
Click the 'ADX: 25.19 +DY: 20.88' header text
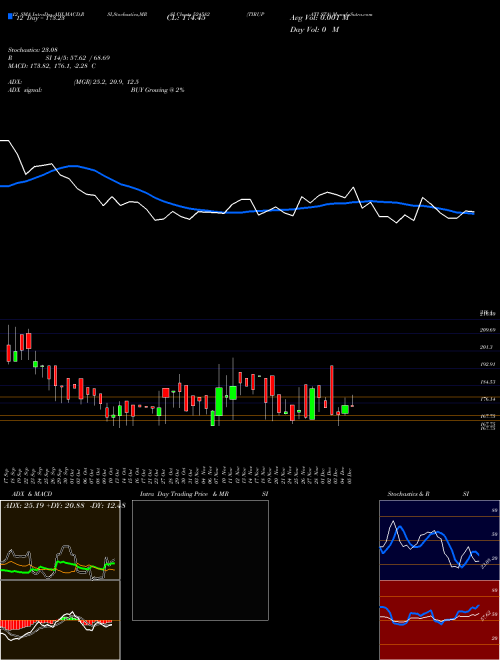[x=45, y=505]
